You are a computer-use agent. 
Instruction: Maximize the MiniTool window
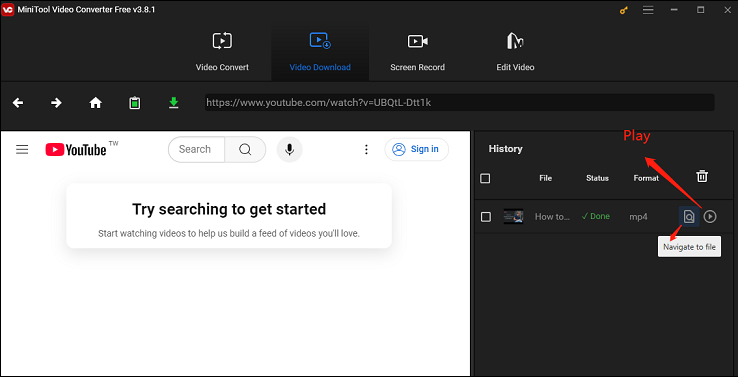701,10
